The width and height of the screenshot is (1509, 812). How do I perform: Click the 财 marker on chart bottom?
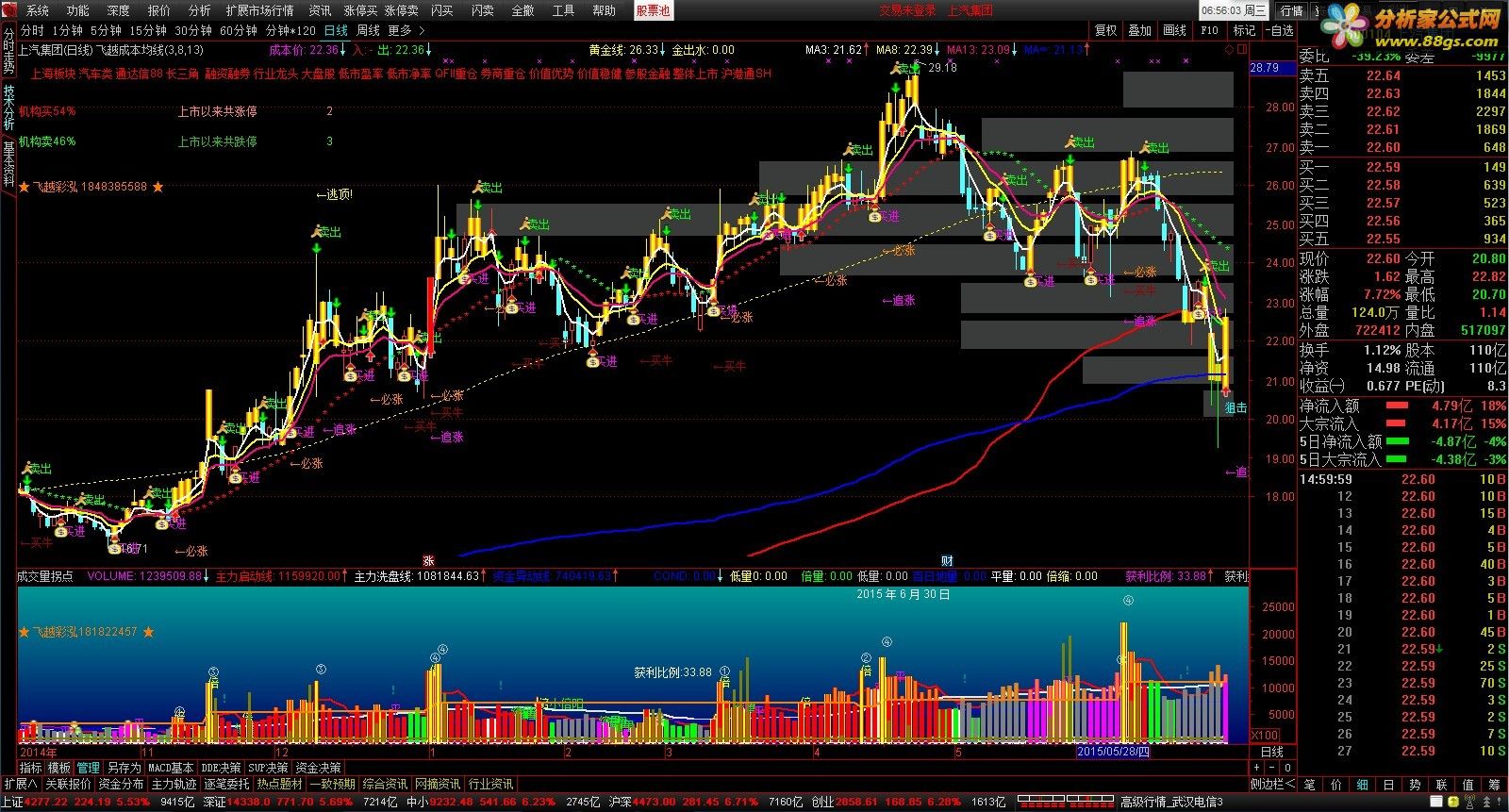[948, 561]
